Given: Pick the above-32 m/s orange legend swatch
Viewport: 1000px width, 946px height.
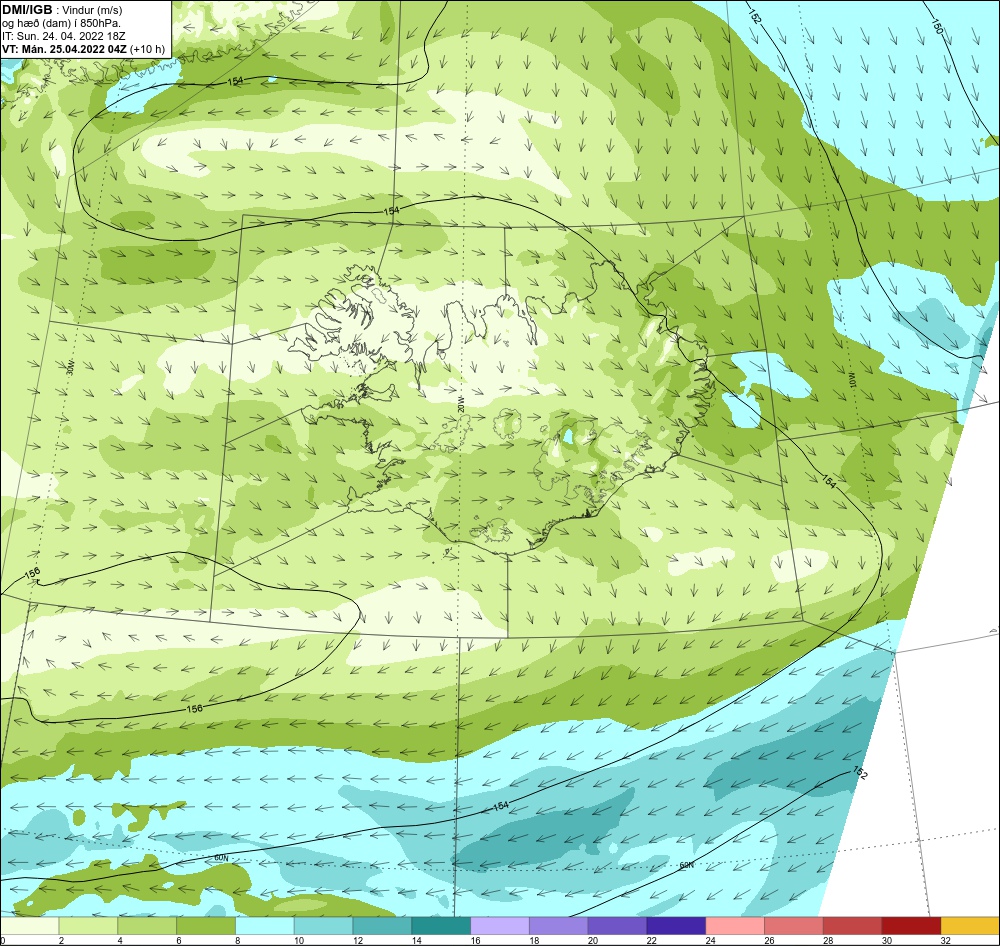Looking at the screenshot, I should pos(970,926).
